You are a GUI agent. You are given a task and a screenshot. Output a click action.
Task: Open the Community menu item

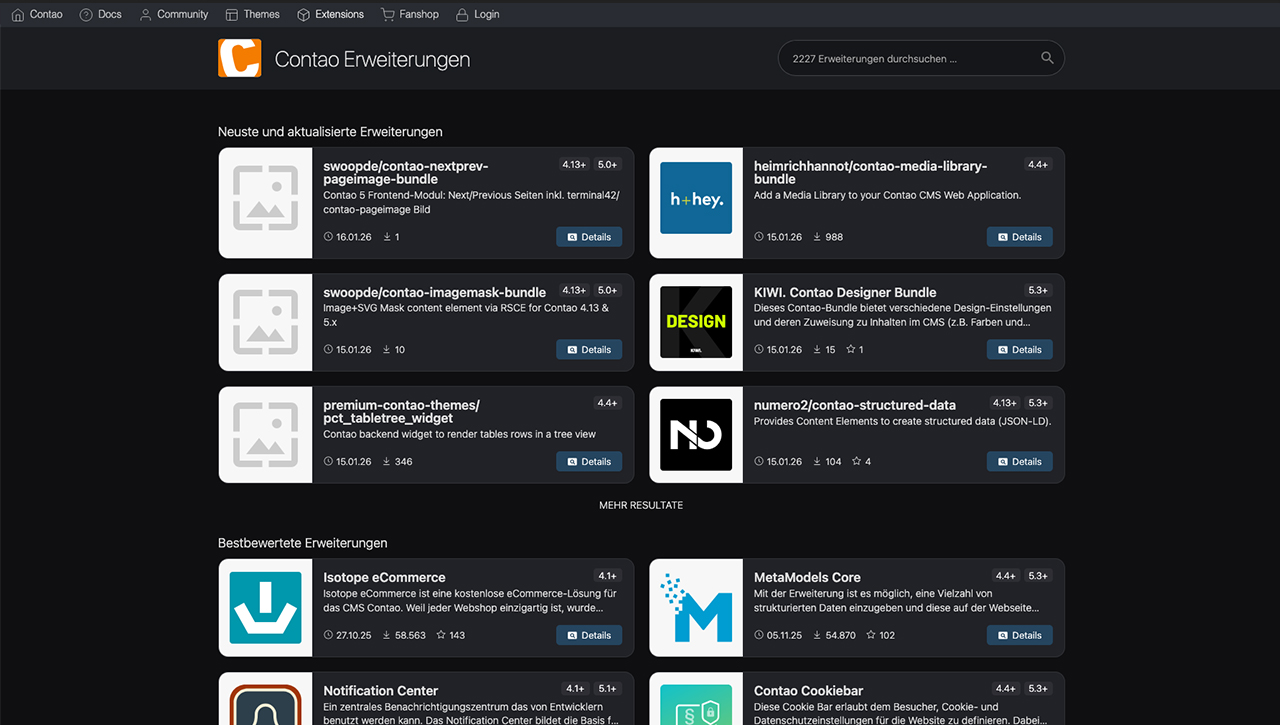coord(173,14)
